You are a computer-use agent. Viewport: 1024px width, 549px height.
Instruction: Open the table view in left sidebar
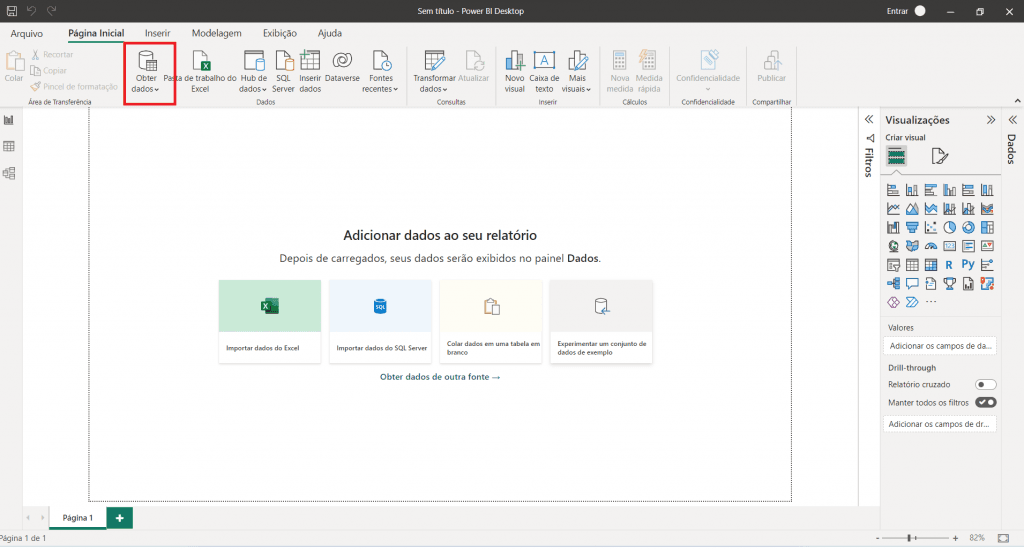point(9,146)
